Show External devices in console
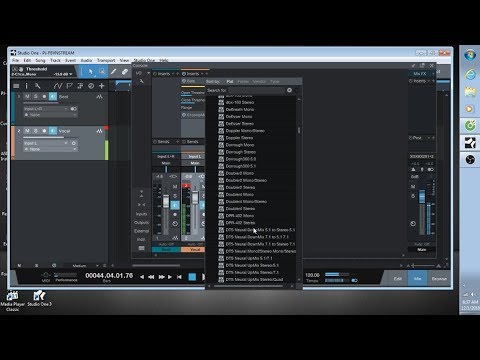This screenshot has height=360, width=480. (141, 231)
